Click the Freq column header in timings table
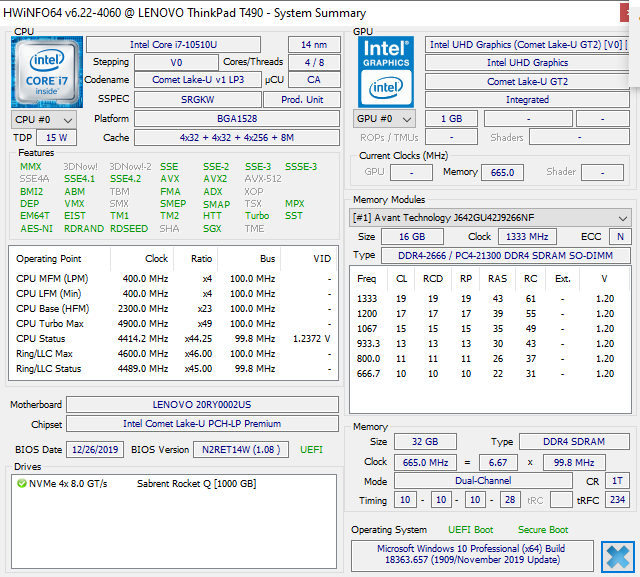 pos(367,279)
